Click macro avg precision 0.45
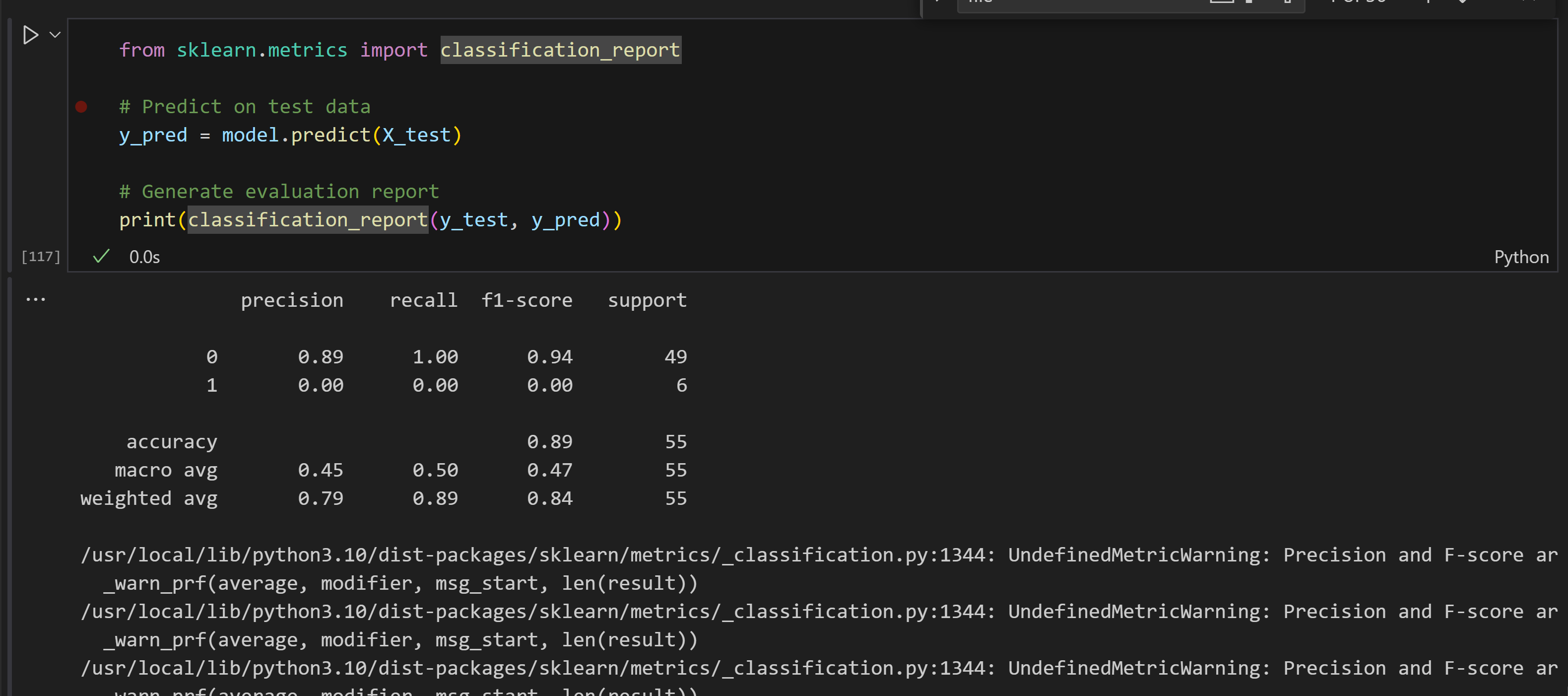The image size is (1568, 696). (x=321, y=470)
